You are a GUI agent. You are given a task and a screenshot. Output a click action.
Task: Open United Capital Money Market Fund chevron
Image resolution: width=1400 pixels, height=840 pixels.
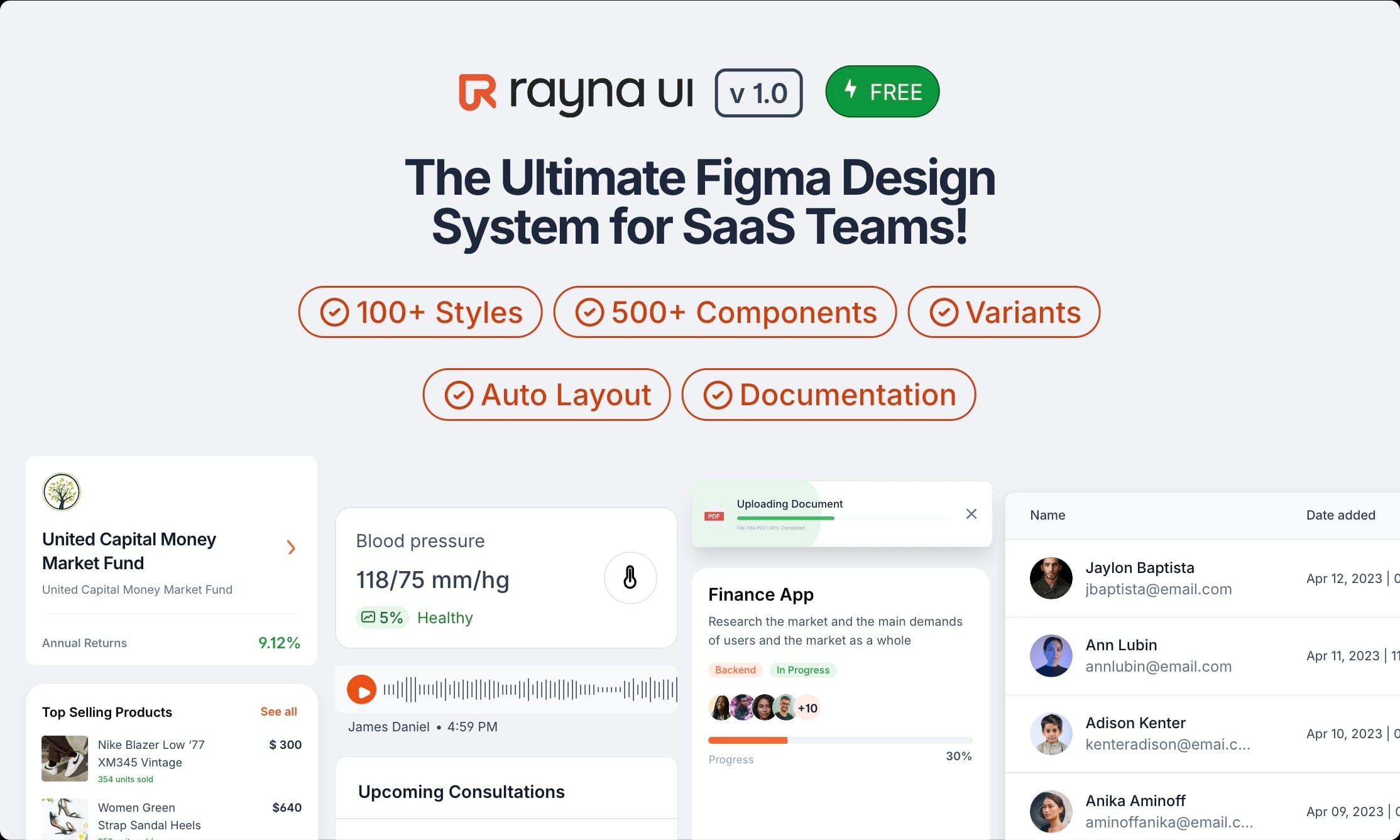(x=291, y=548)
